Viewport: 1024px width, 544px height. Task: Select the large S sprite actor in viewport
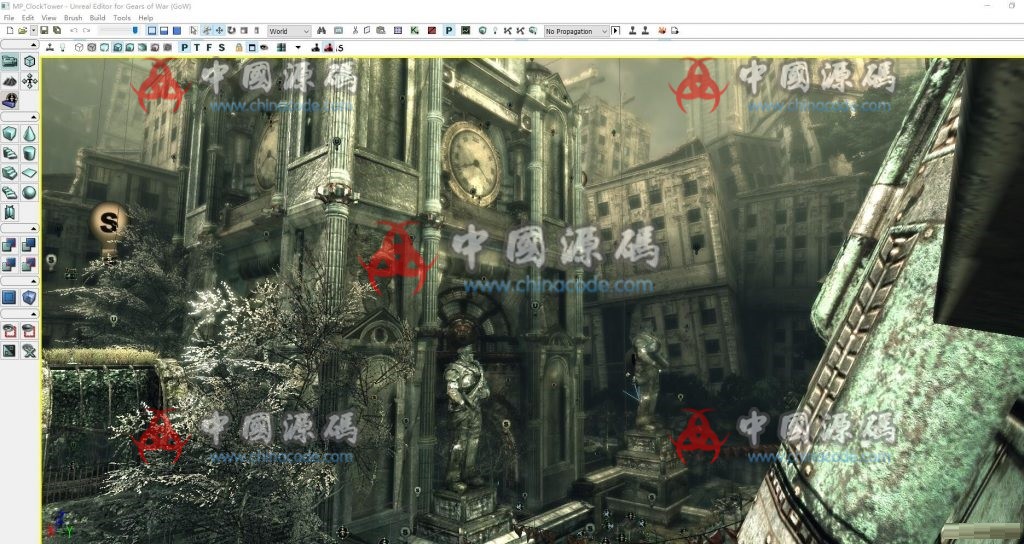pyautogui.click(x=108, y=222)
